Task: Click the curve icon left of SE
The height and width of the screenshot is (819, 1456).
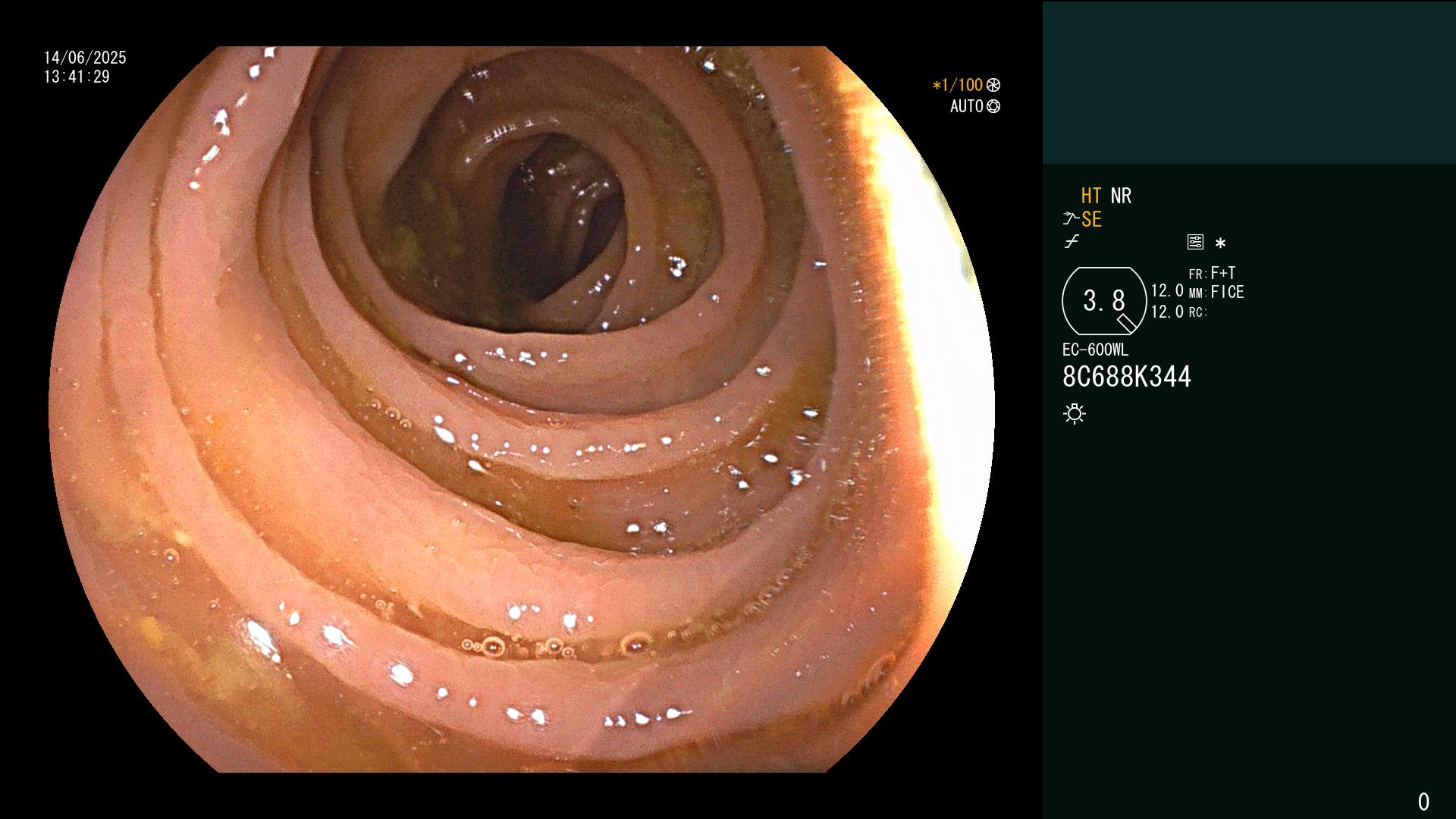Action: [1071, 219]
